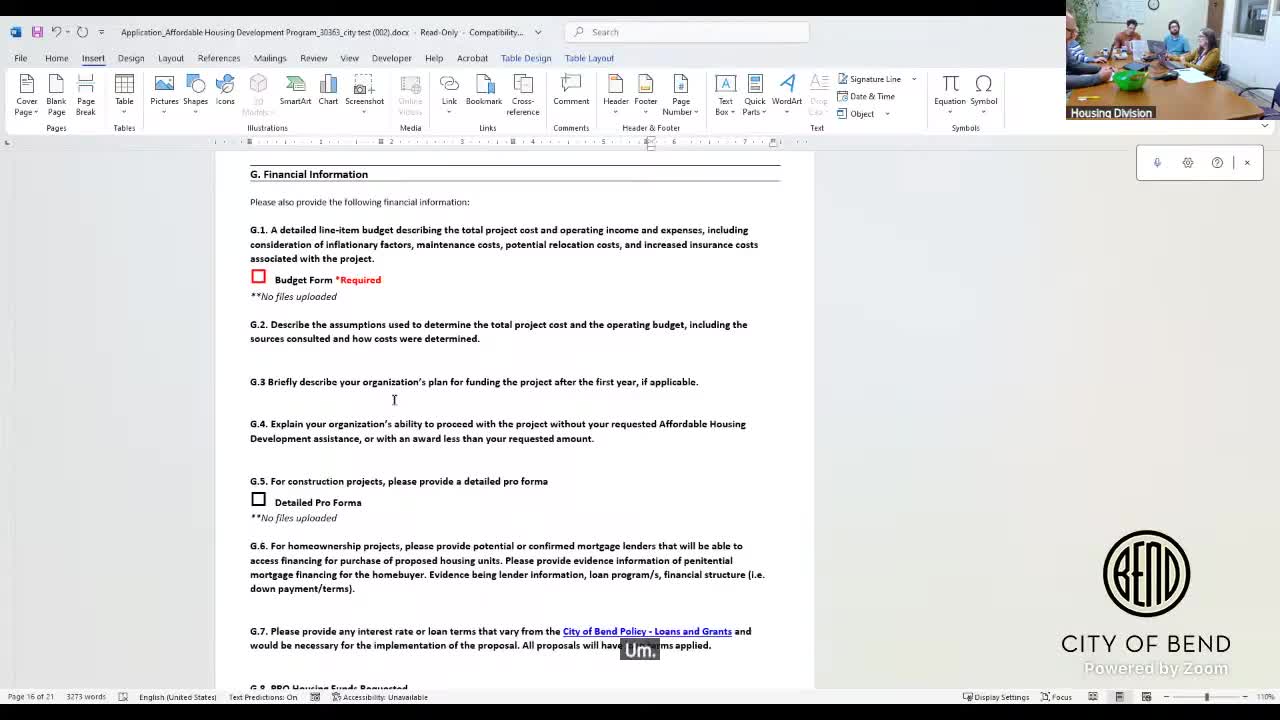Click the dictation microphone icon
Screen dimensions: 1280x720
pos(1157,163)
